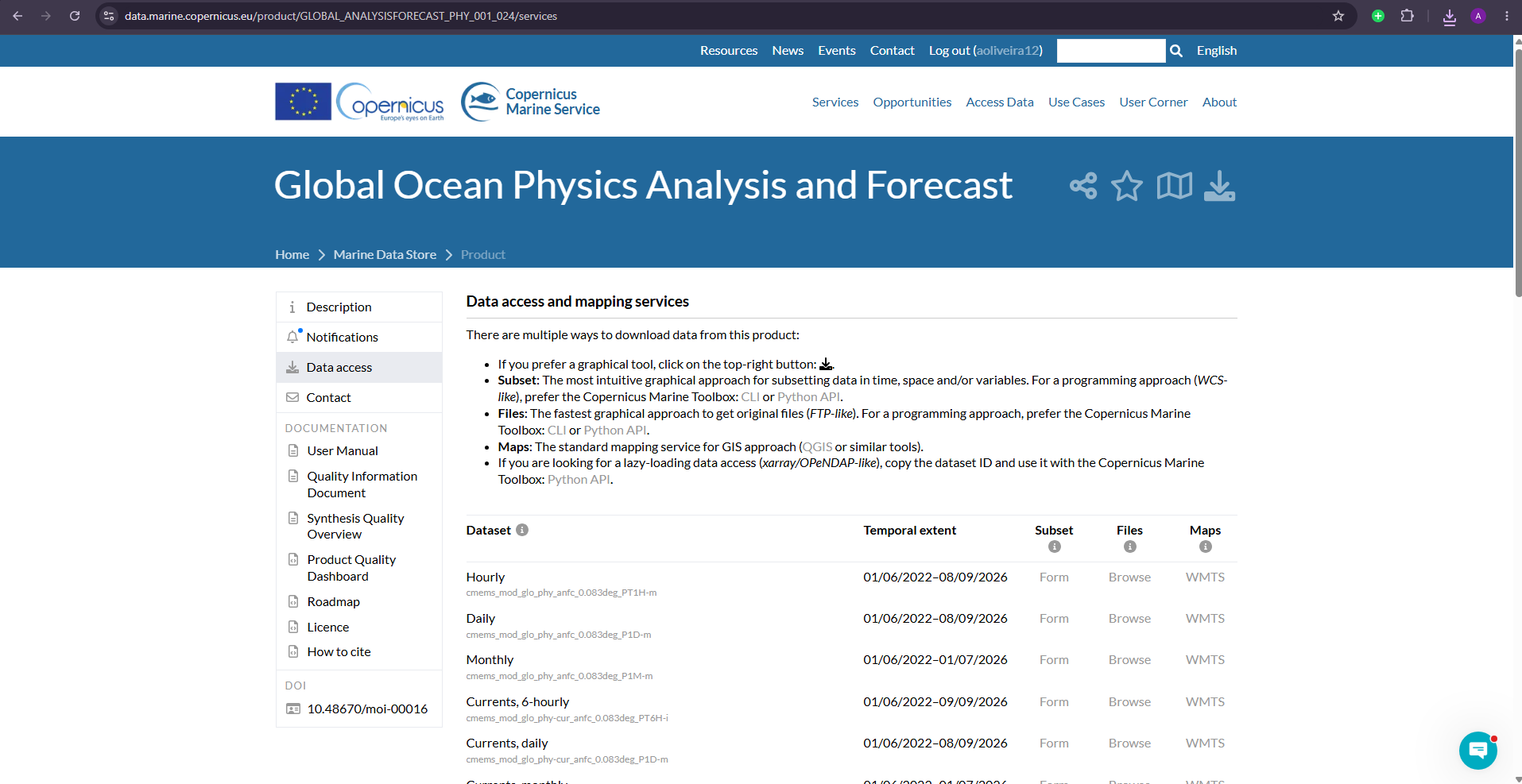Click the browser address bar URL
1522x784 pixels.
(341, 16)
